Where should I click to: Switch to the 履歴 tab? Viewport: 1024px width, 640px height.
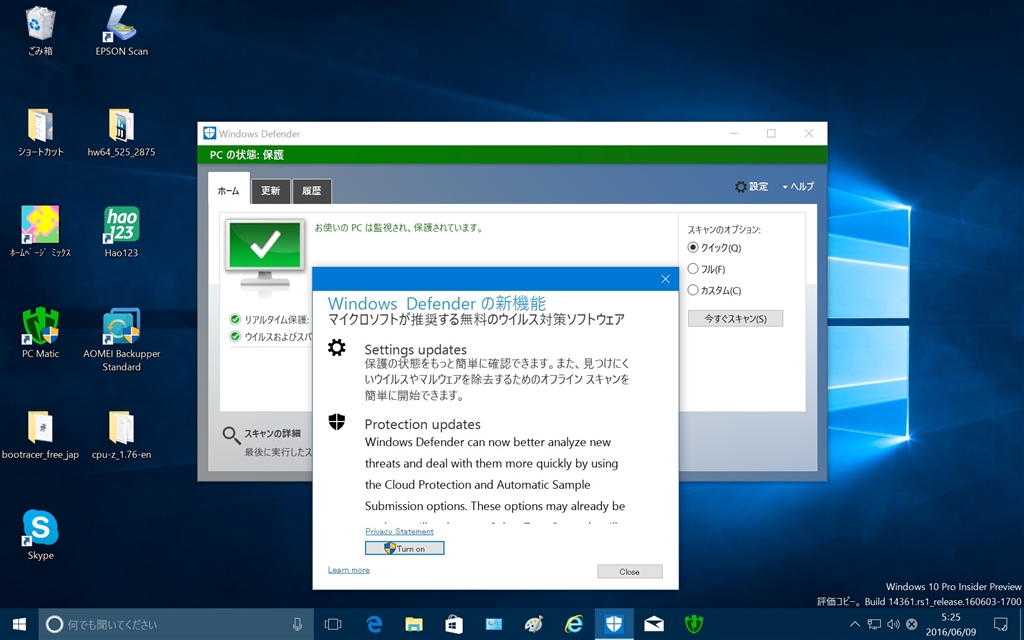coord(311,191)
